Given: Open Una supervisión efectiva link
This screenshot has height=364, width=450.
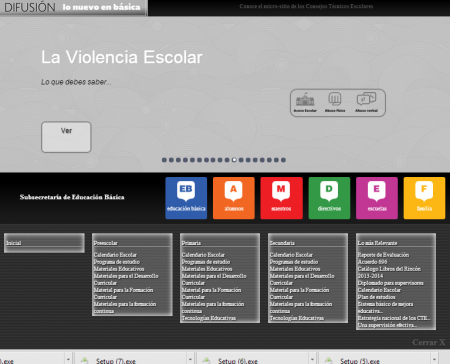Looking at the screenshot, I should point(387,325).
